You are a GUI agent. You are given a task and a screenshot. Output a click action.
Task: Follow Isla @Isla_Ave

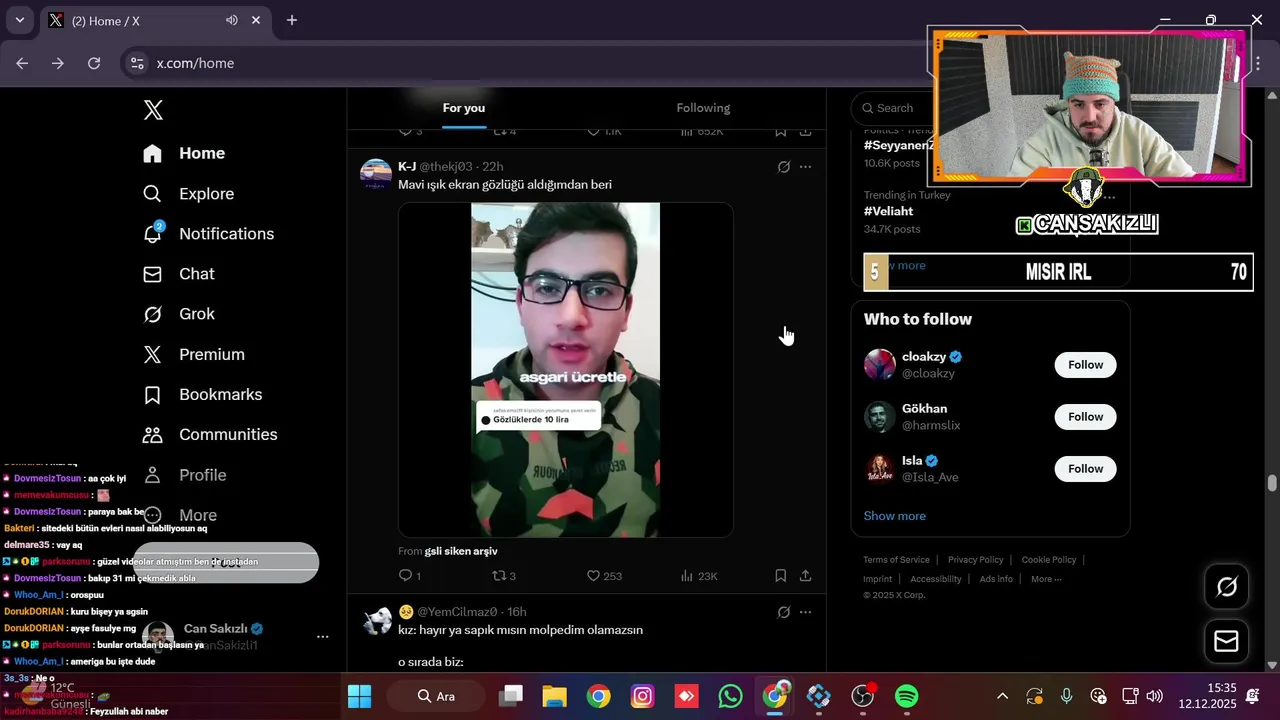pos(1085,469)
